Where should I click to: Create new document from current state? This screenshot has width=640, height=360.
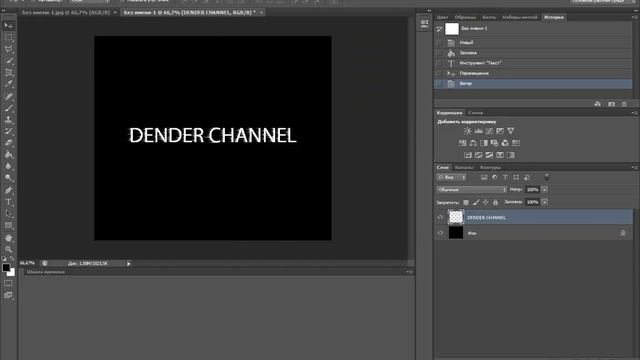coord(598,104)
